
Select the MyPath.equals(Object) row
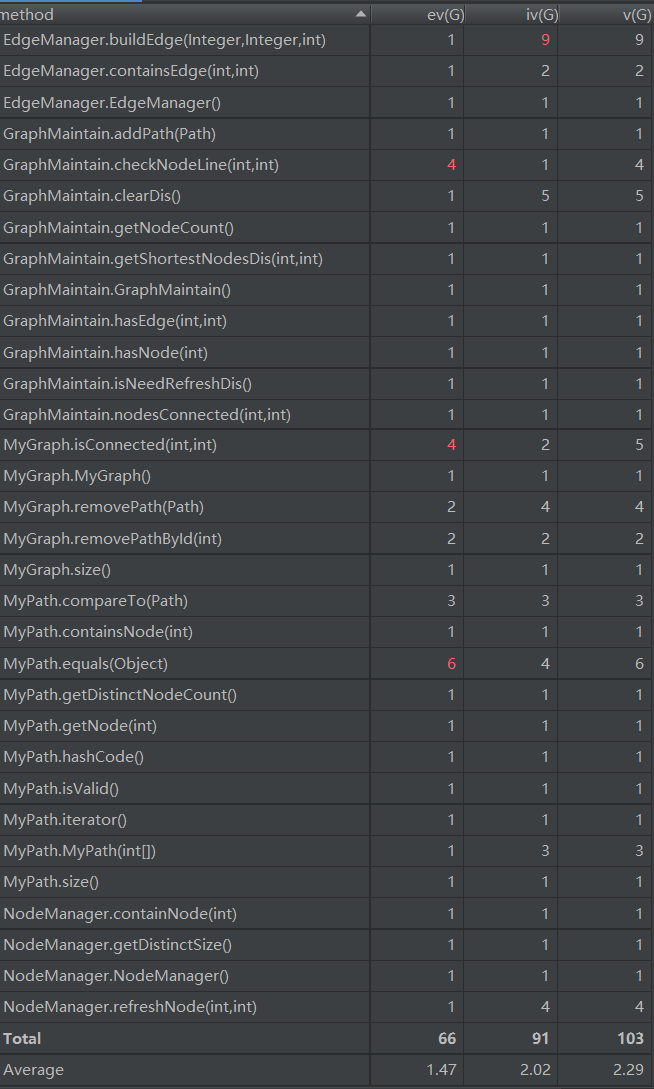tap(327, 663)
